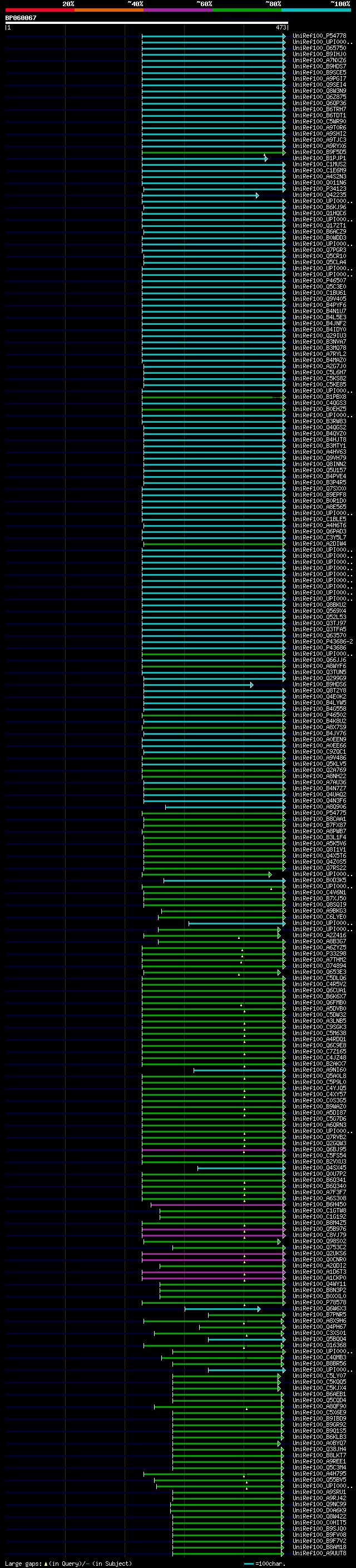Select label UniRef100_A1D6T3

tap(319, 1272)
